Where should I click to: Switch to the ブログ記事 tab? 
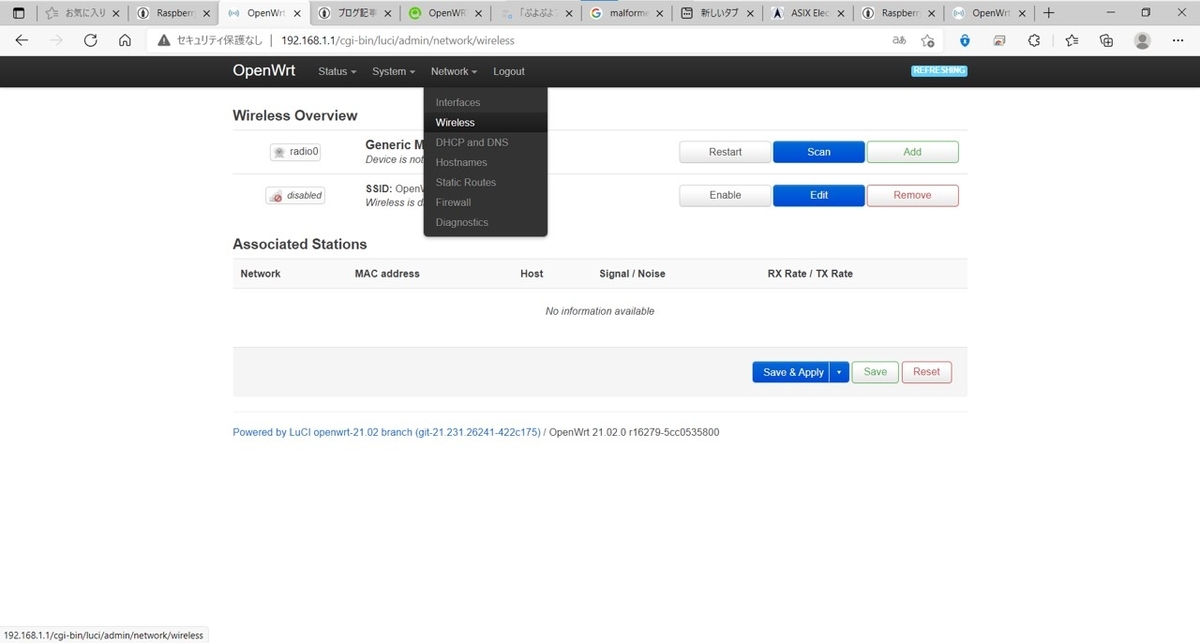tap(355, 13)
